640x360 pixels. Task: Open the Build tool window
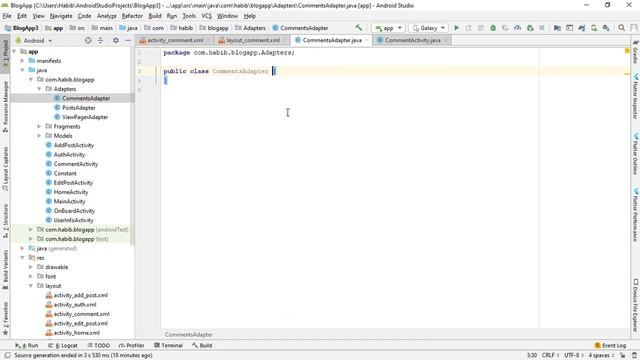pos(202,345)
